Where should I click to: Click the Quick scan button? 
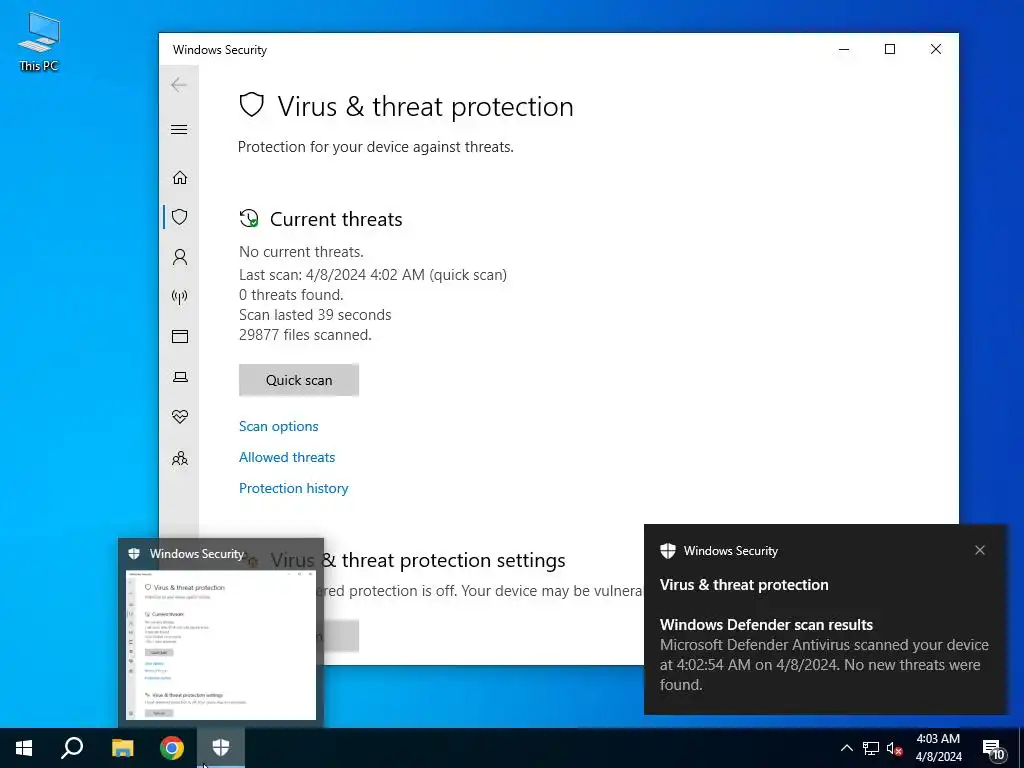[x=299, y=380]
